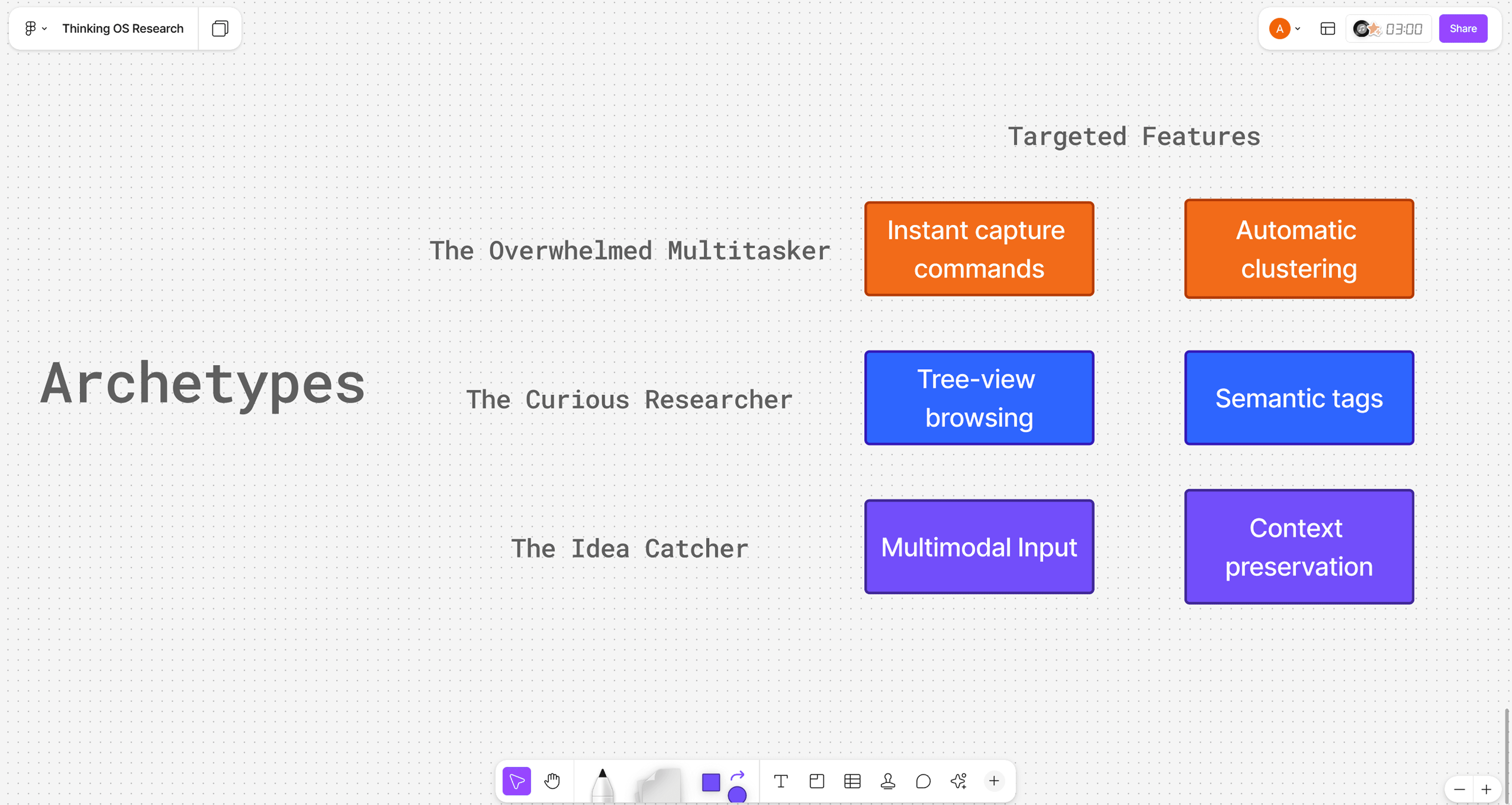Choose the Section tool
Image resolution: width=1512 pixels, height=805 pixels.
coord(816,781)
